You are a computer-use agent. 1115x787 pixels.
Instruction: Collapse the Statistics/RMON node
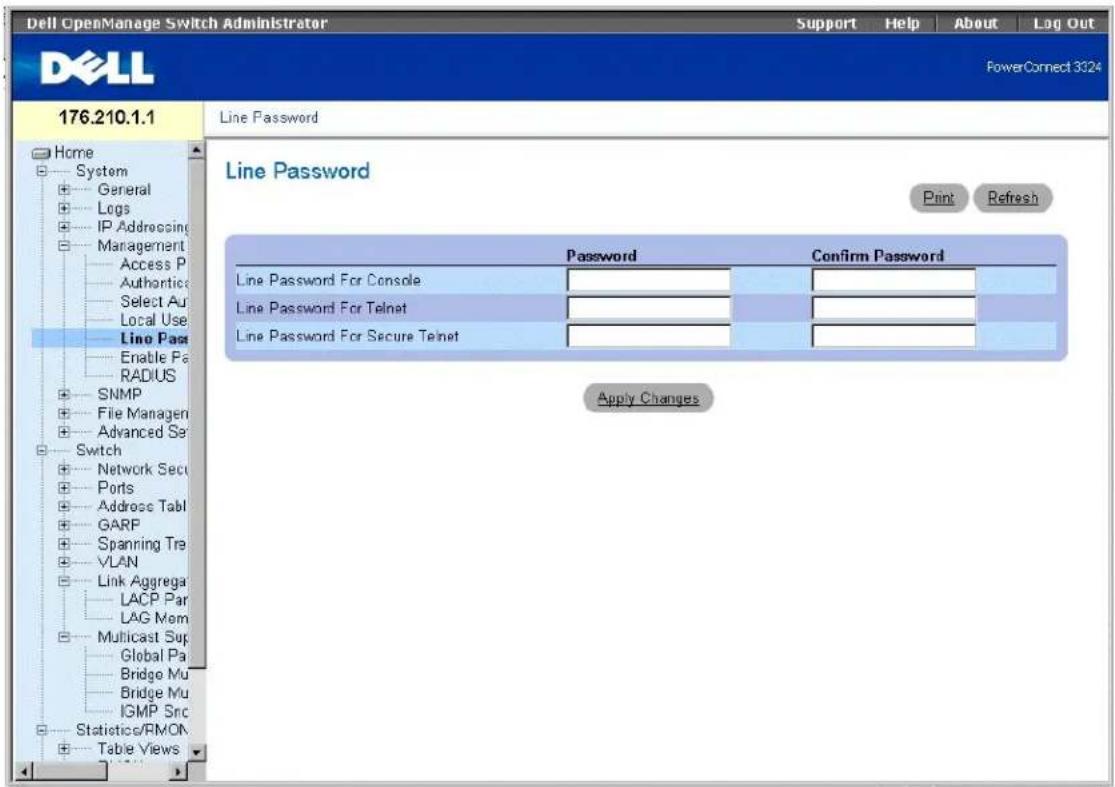[42, 730]
